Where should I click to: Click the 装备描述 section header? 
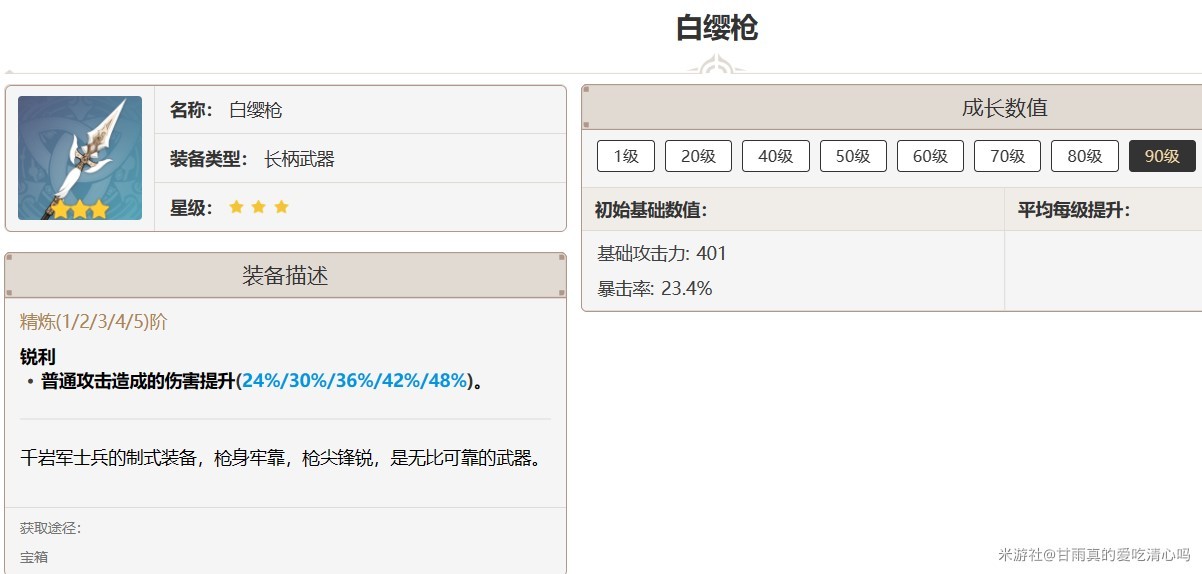point(285,276)
